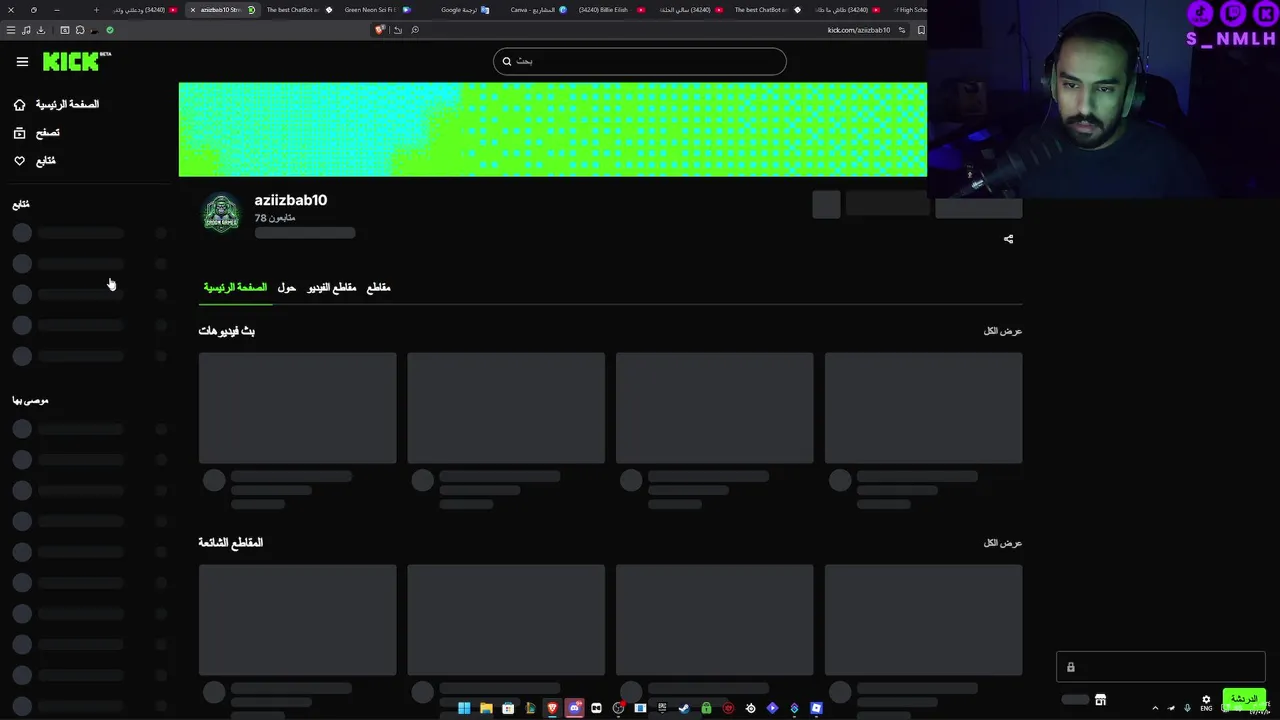This screenshot has height=720, width=1280.
Task: Focus the Kick search box
Action: coord(640,61)
